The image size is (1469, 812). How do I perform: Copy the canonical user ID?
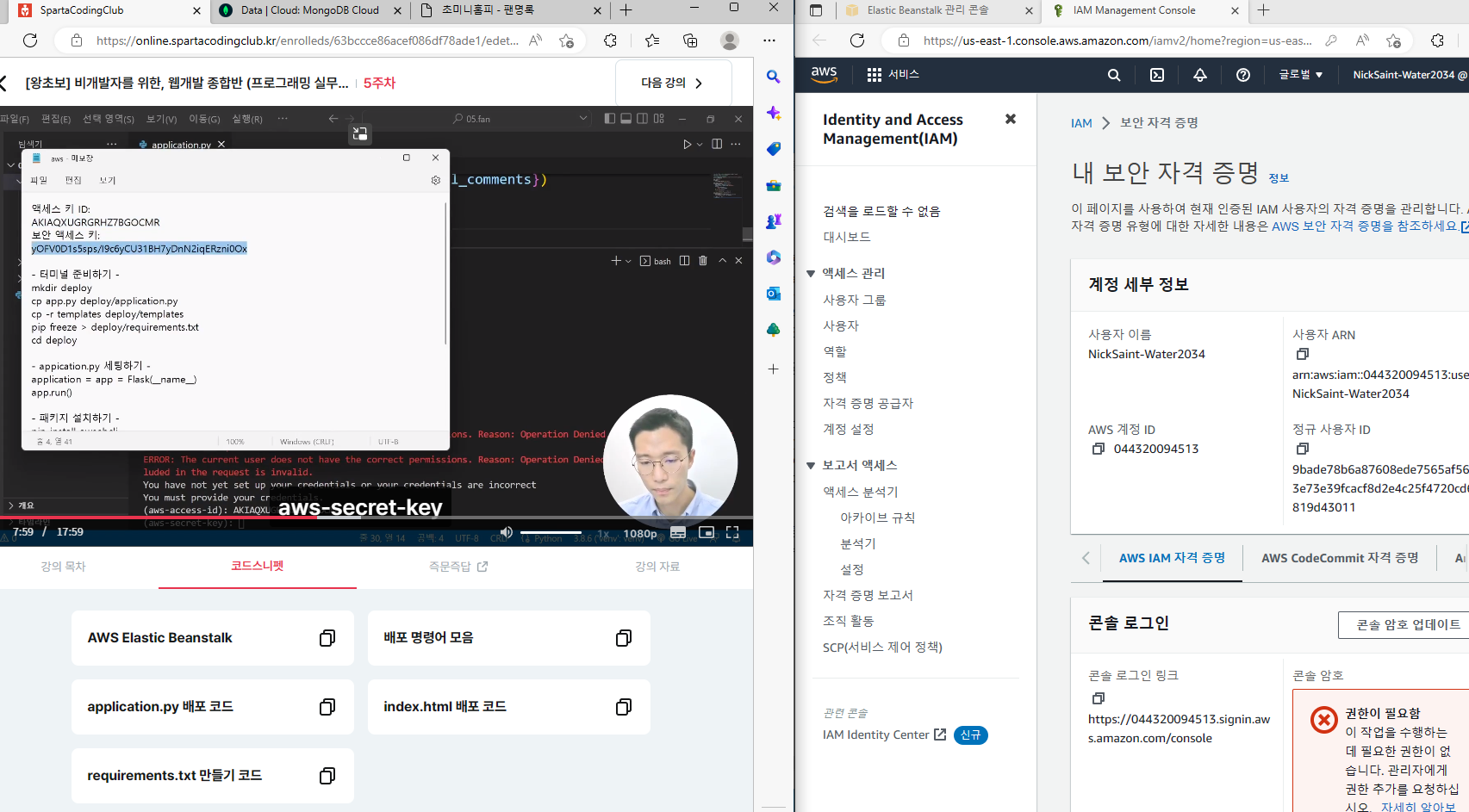1303,449
